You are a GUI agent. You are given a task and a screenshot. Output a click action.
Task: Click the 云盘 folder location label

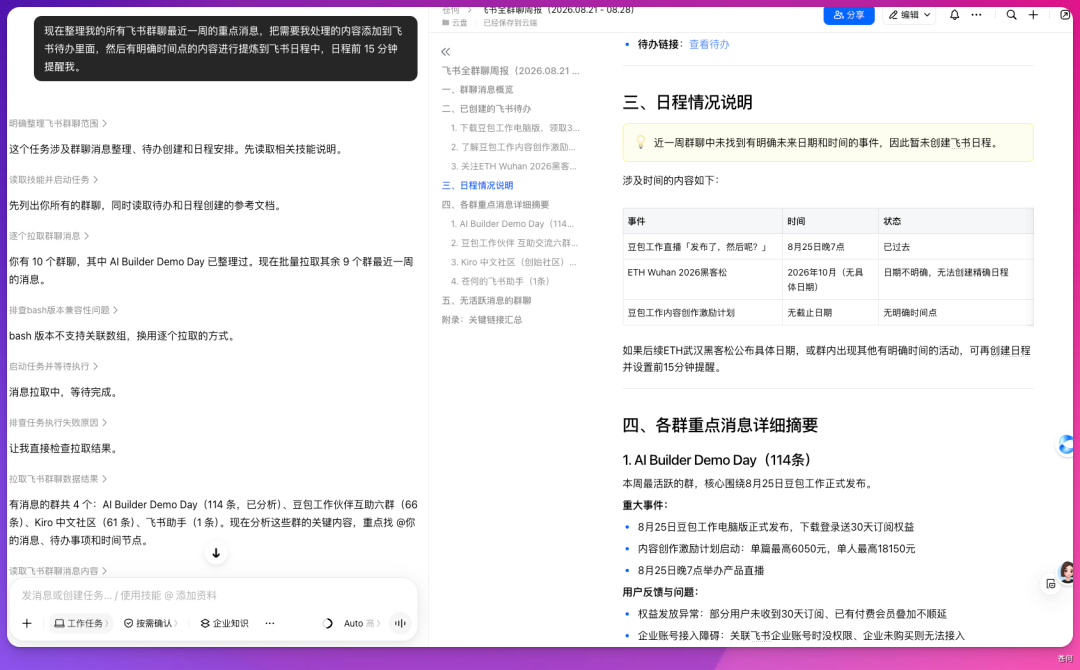coord(455,23)
